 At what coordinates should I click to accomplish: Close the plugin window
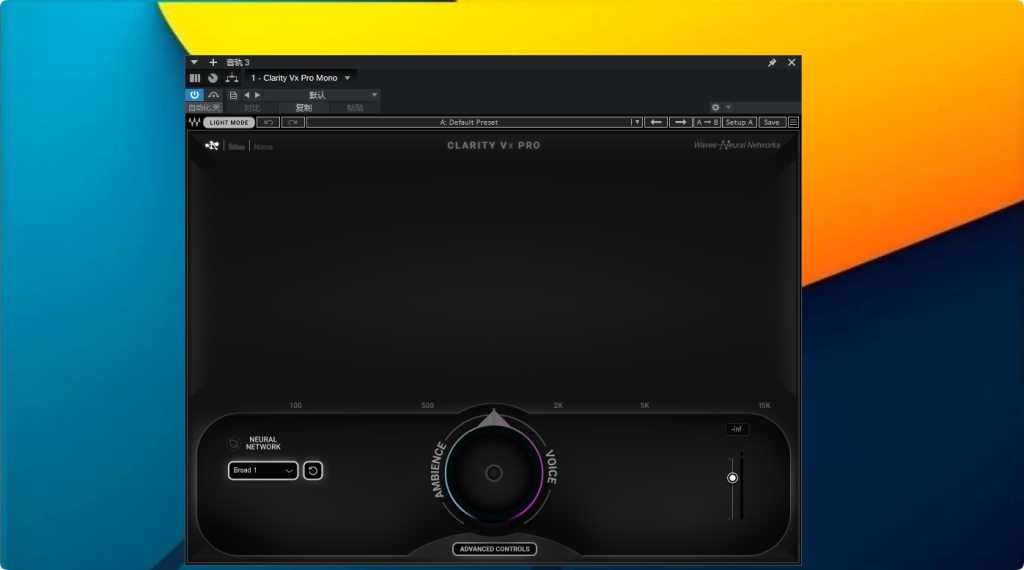point(792,63)
